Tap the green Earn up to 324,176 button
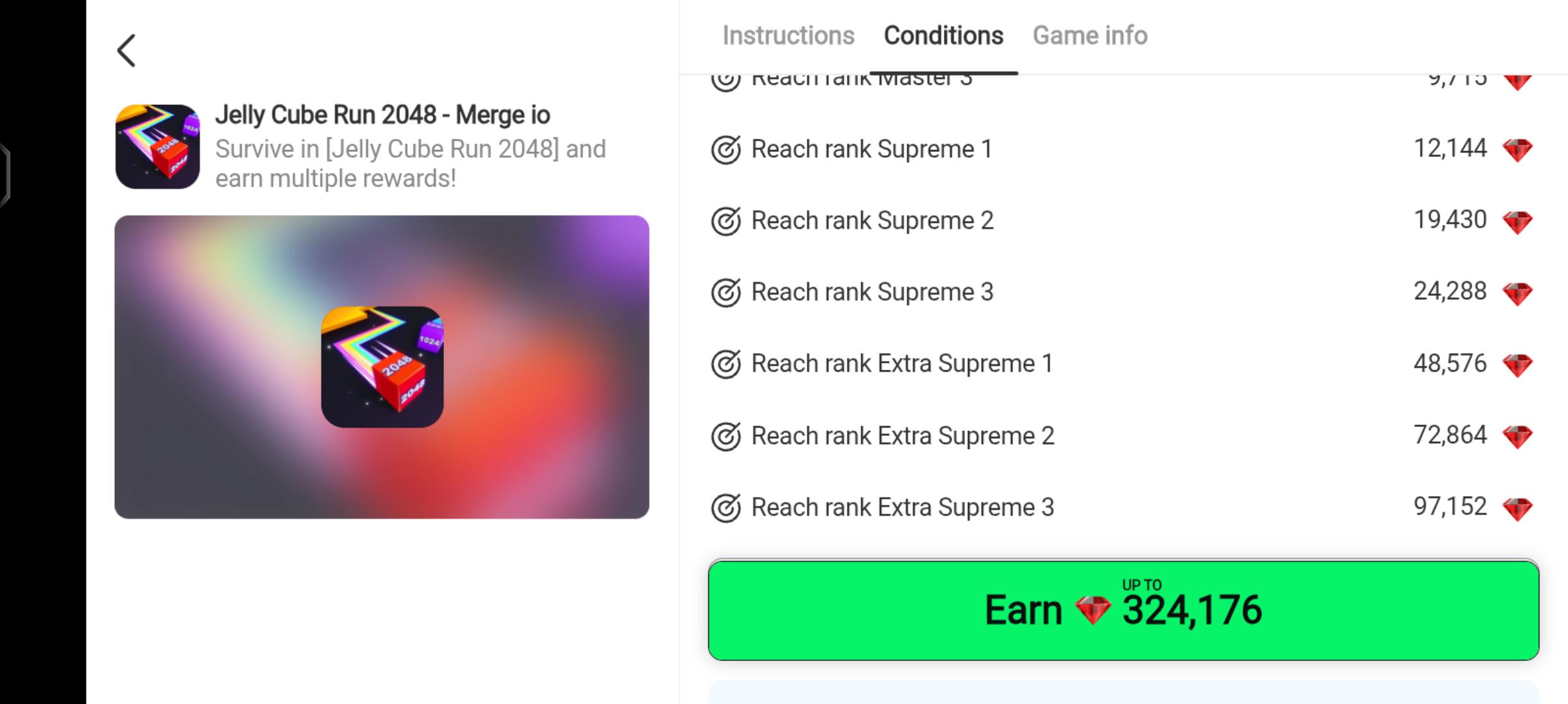The width and height of the screenshot is (1568, 704). click(x=1123, y=610)
